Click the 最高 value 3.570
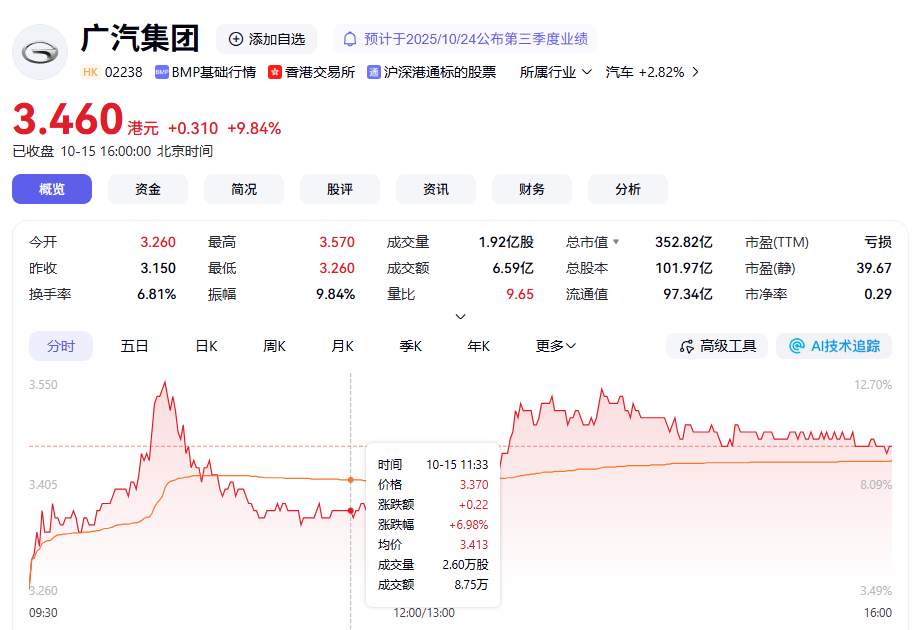 point(337,242)
